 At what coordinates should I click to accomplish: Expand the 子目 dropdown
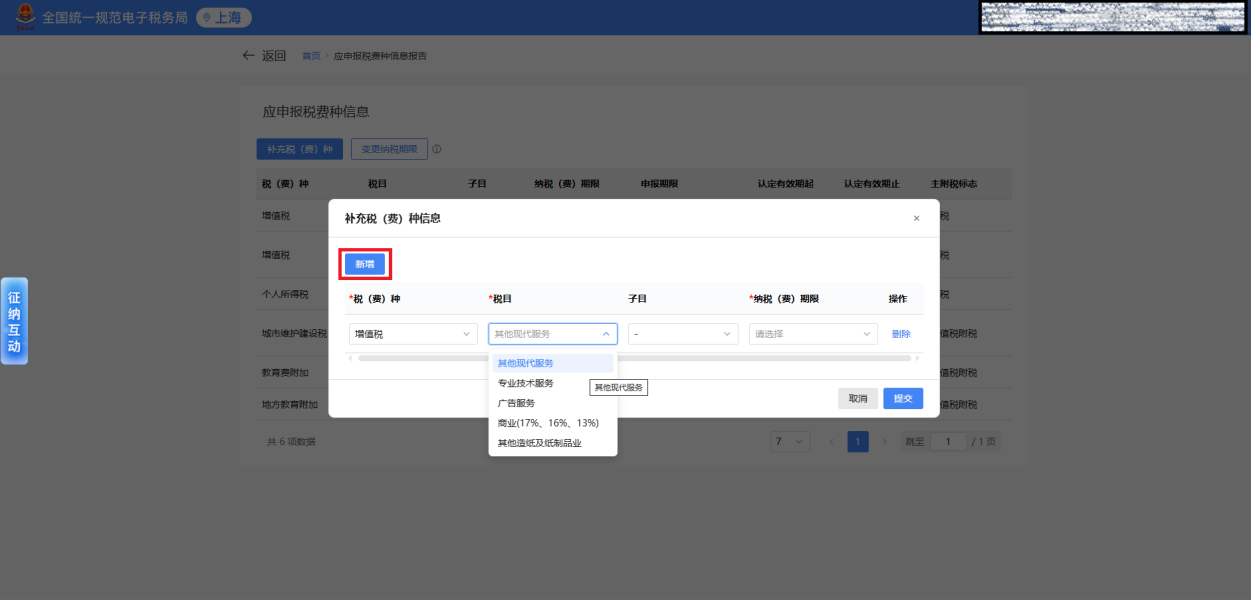pos(683,334)
